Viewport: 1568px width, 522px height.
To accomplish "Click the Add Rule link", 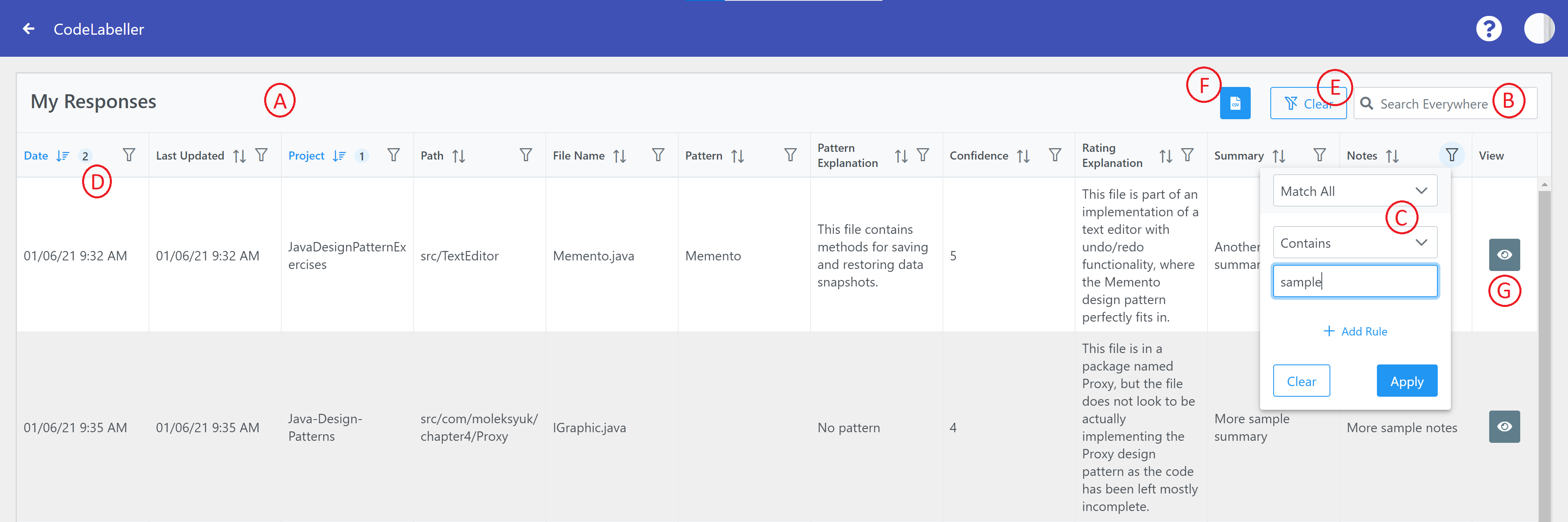I will pos(1355,331).
